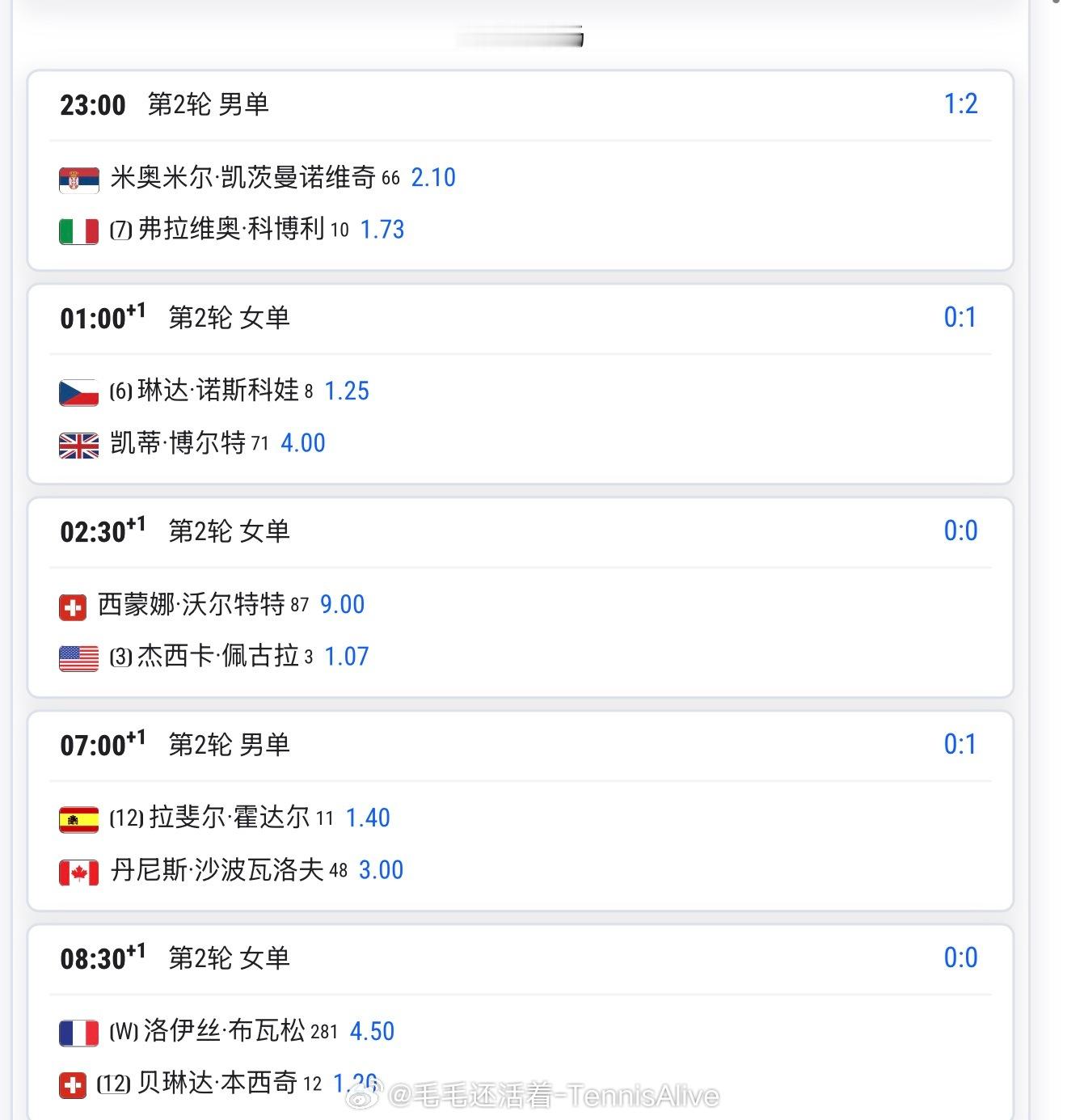The image size is (1067, 1120).
Task: Click Italy flag beside 弗拉维奥·科博利
Action: coord(79,231)
